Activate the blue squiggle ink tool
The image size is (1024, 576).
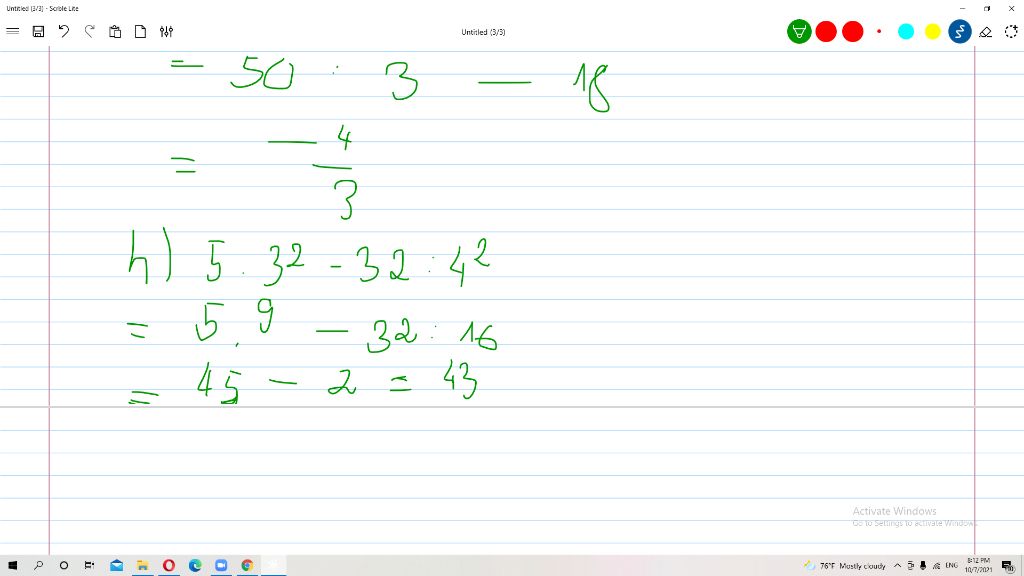[959, 31]
